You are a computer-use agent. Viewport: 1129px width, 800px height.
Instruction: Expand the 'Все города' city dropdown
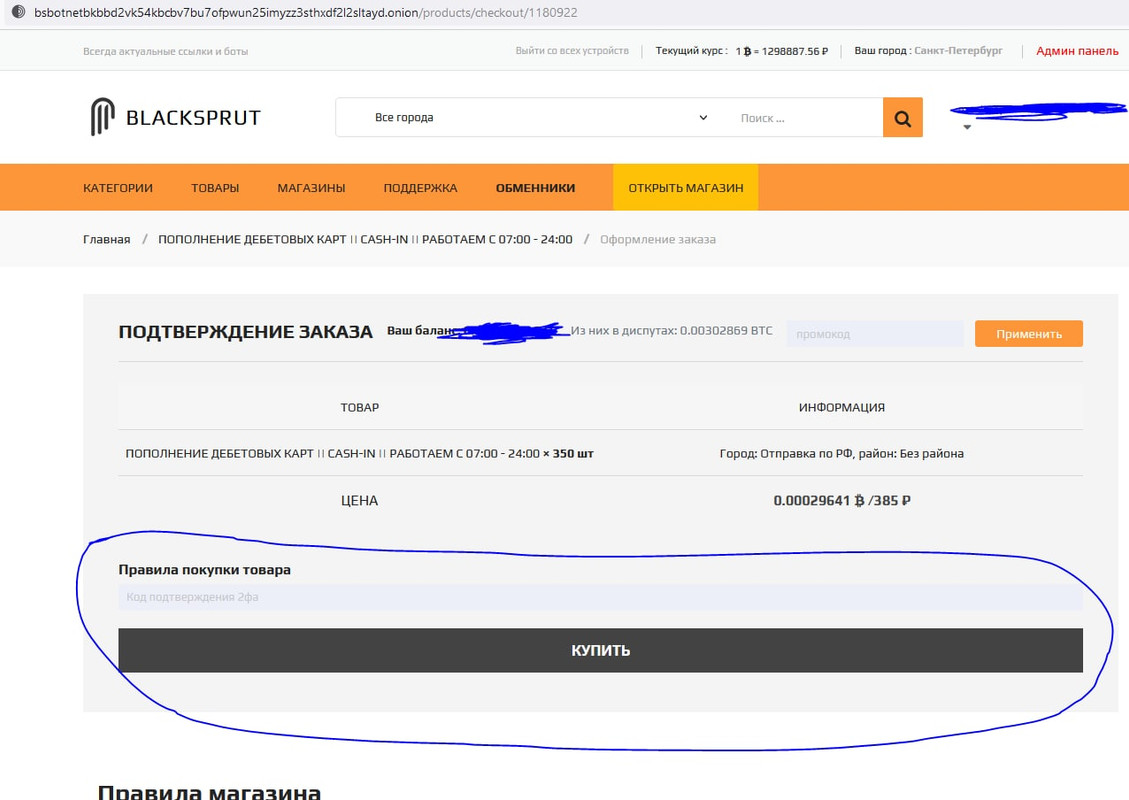(540, 117)
